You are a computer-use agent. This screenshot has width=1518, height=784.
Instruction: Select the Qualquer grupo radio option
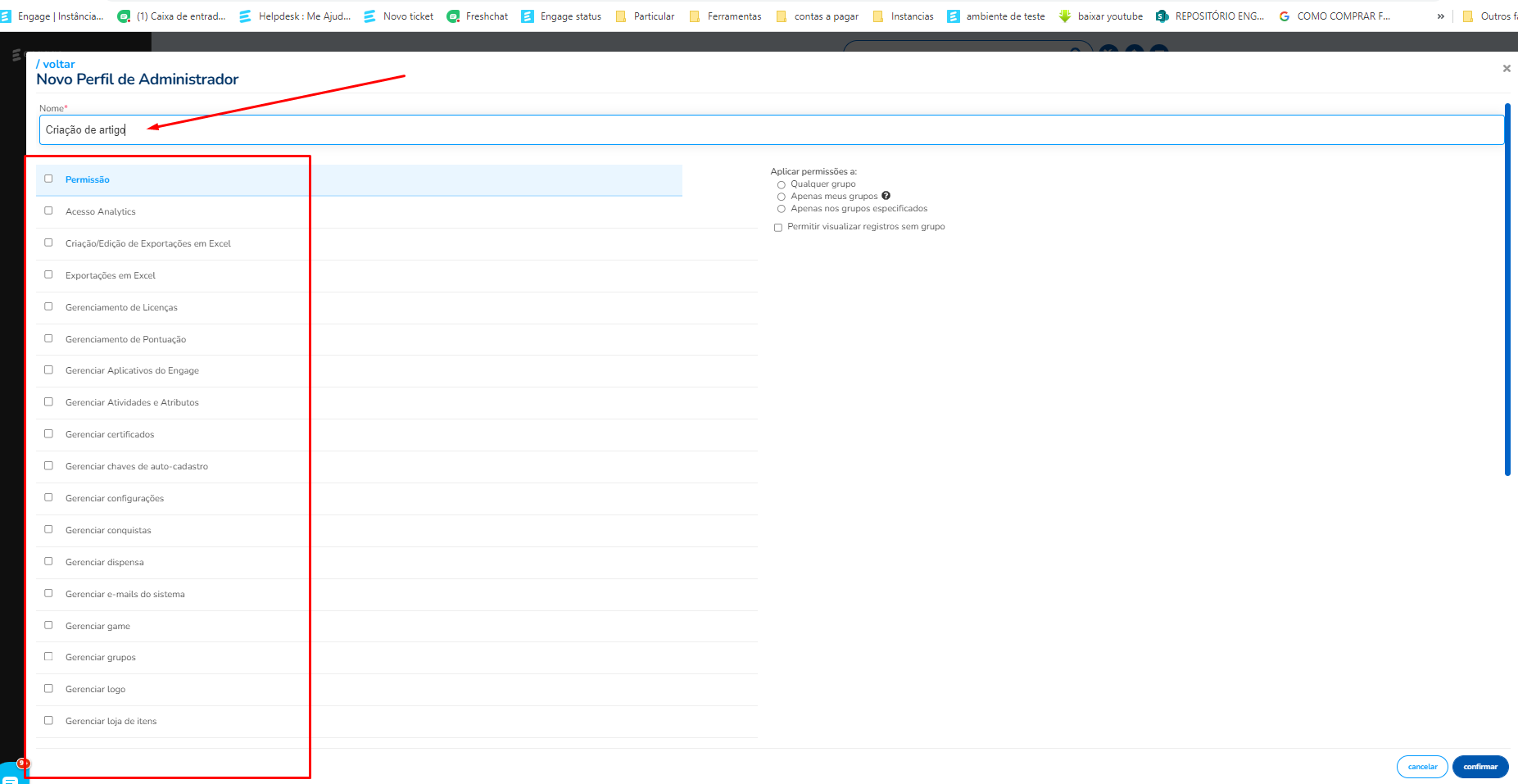tap(782, 184)
